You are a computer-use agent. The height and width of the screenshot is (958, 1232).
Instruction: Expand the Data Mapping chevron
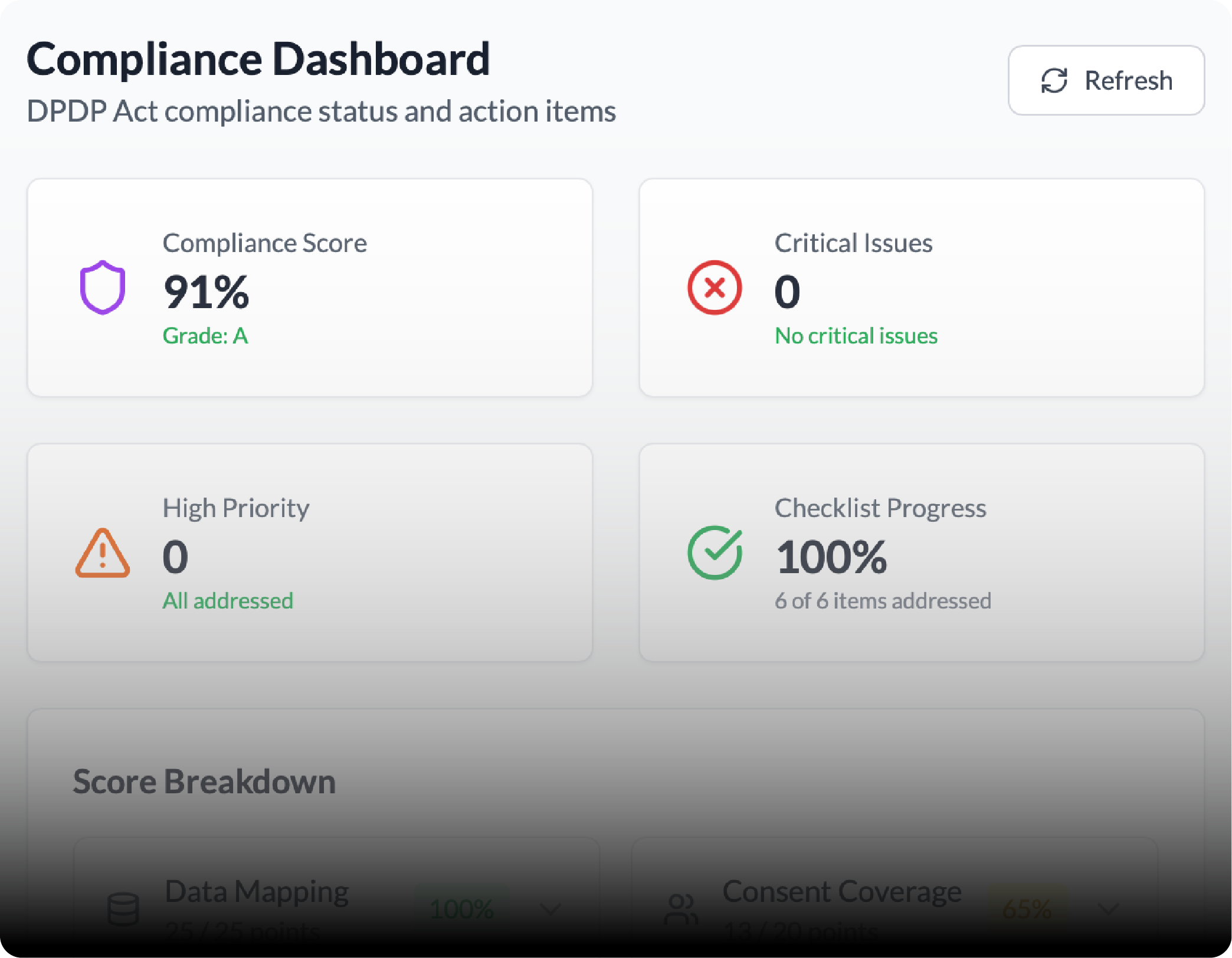click(x=551, y=909)
